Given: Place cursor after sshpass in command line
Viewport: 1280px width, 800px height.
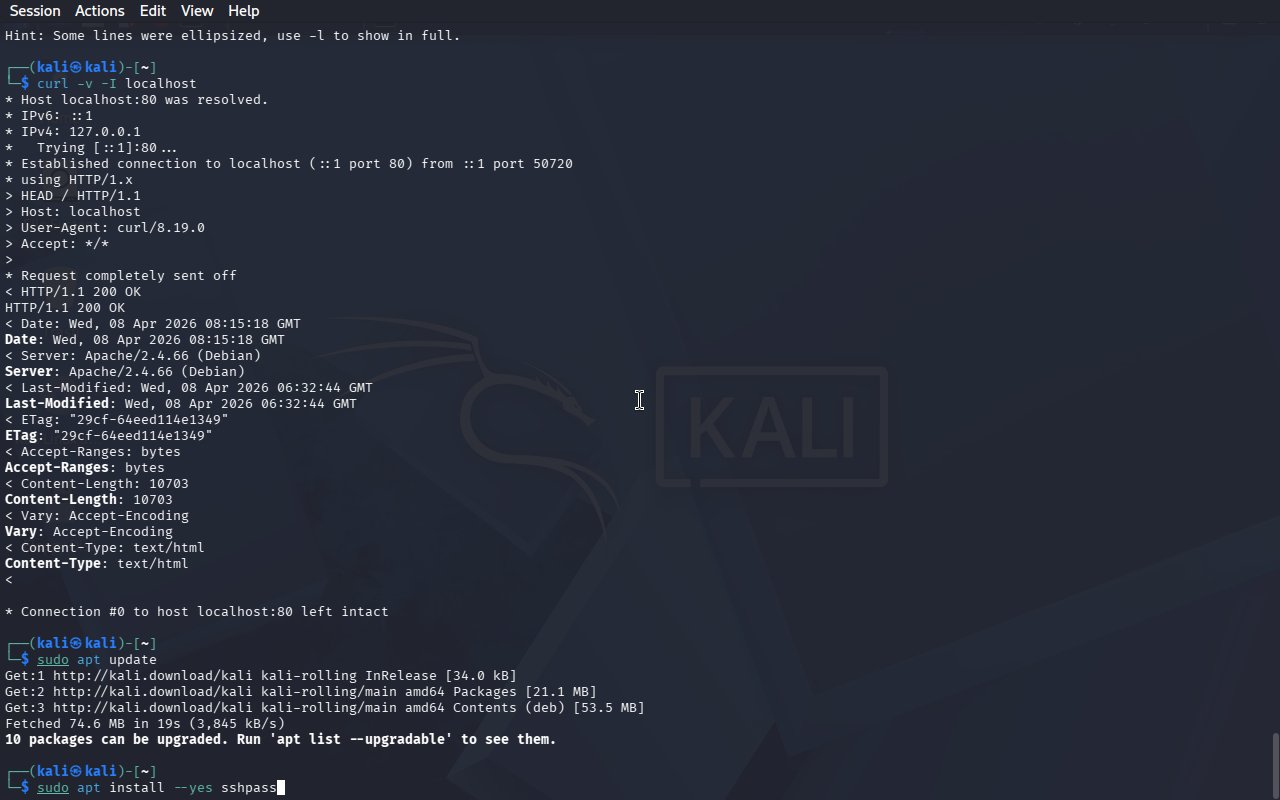Looking at the screenshot, I should click(278, 788).
